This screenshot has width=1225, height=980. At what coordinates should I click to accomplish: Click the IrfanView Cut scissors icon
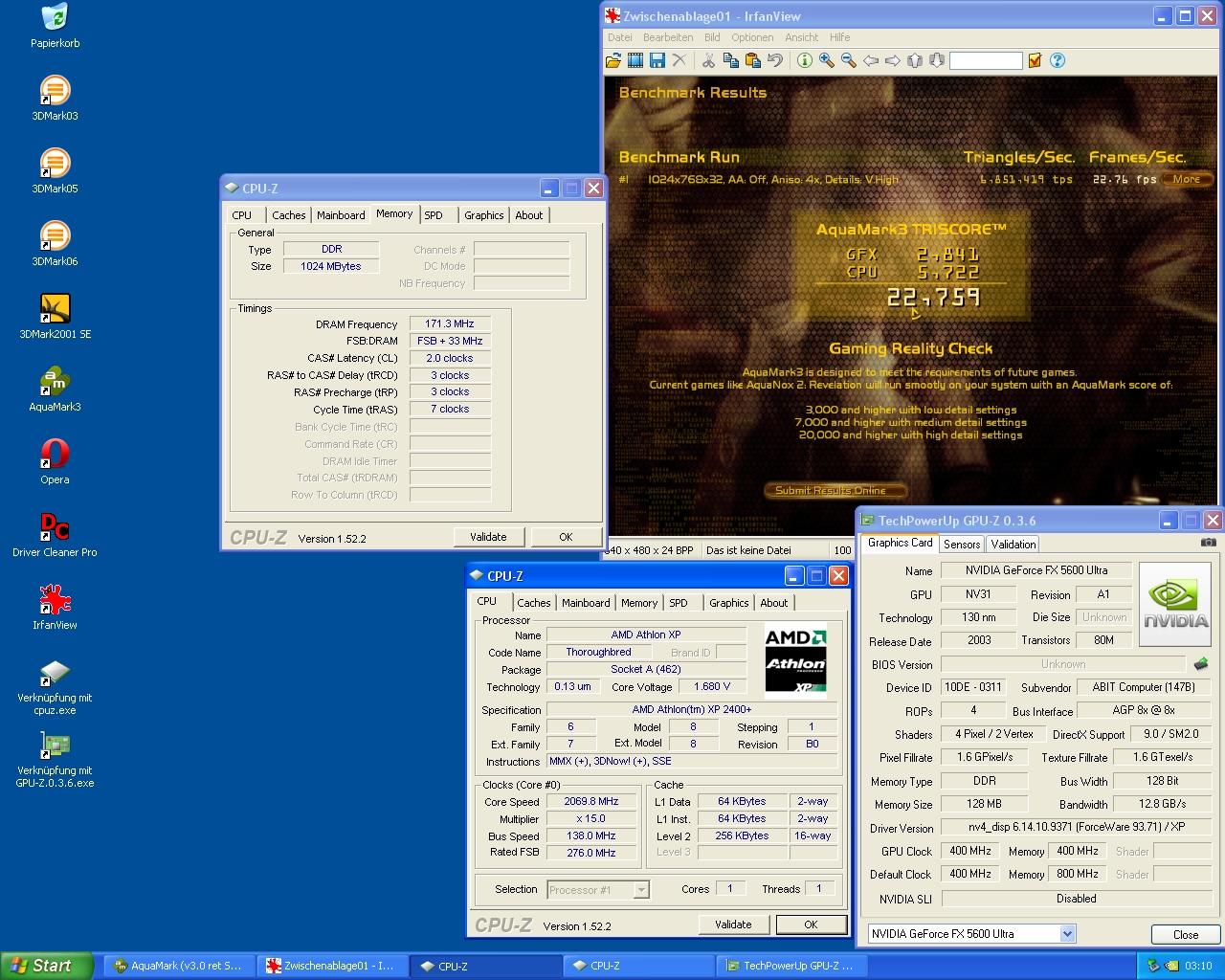(708, 60)
